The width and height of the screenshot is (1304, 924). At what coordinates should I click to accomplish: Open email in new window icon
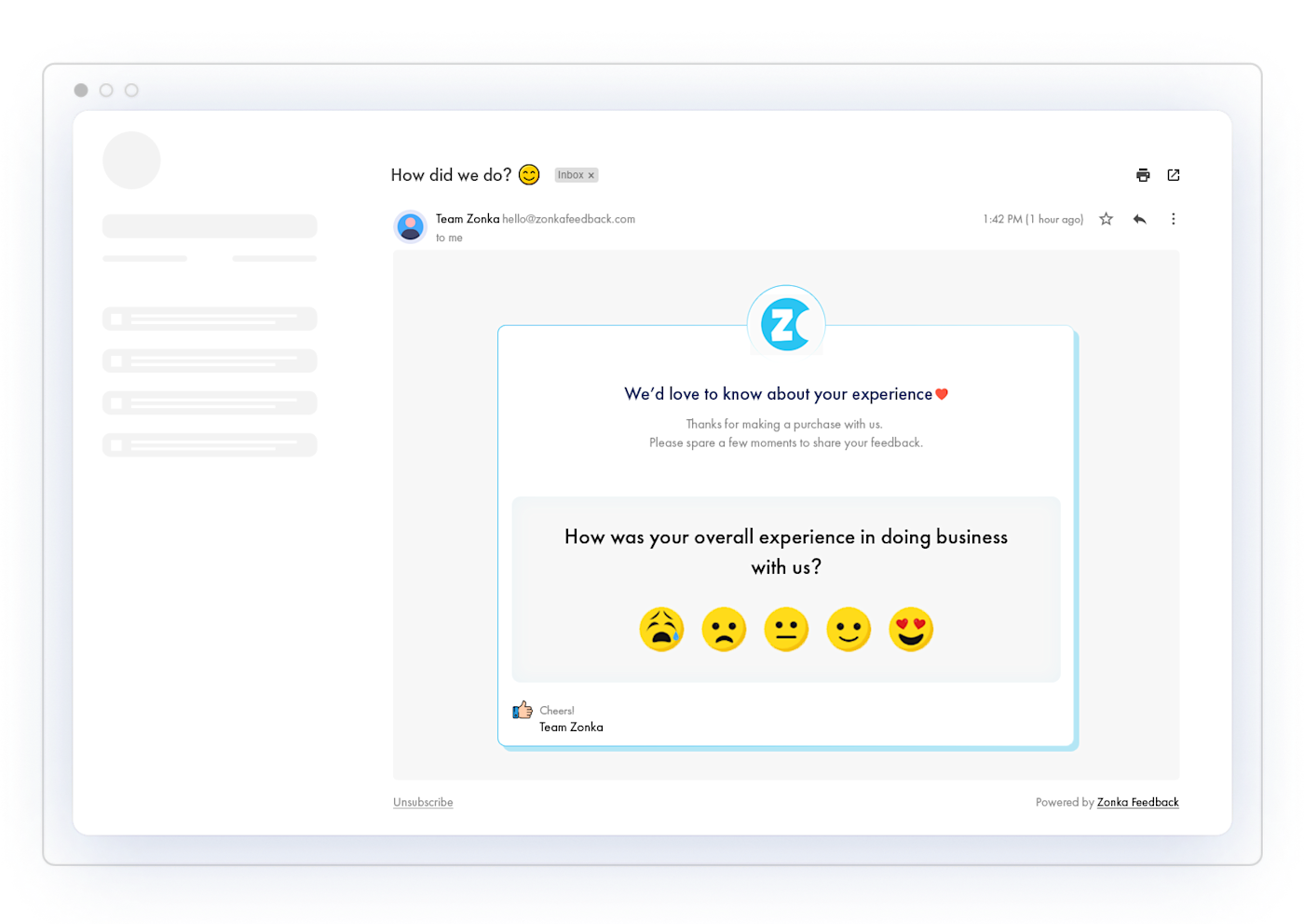pyautogui.click(x=1174, y=175)
